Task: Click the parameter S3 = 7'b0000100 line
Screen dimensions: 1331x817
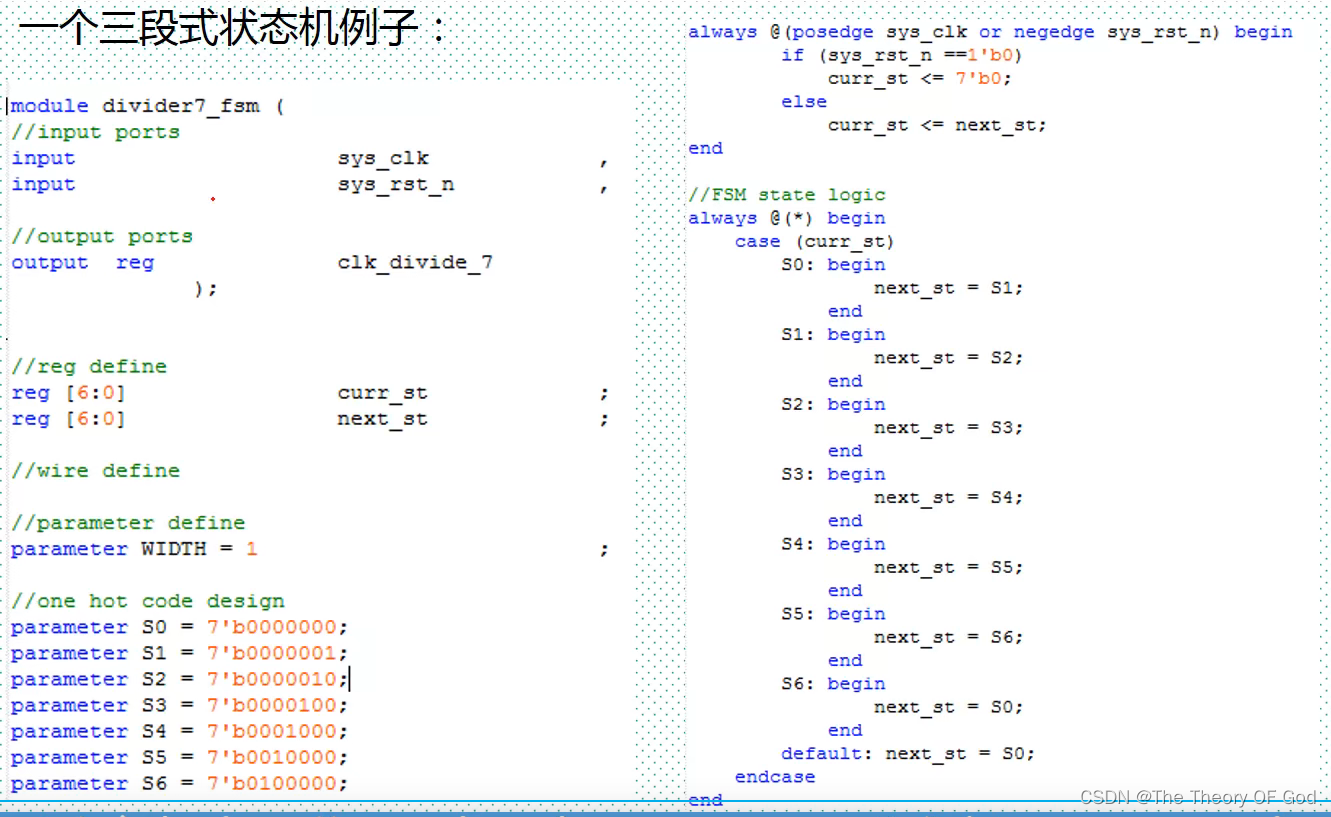Action: 180,704
